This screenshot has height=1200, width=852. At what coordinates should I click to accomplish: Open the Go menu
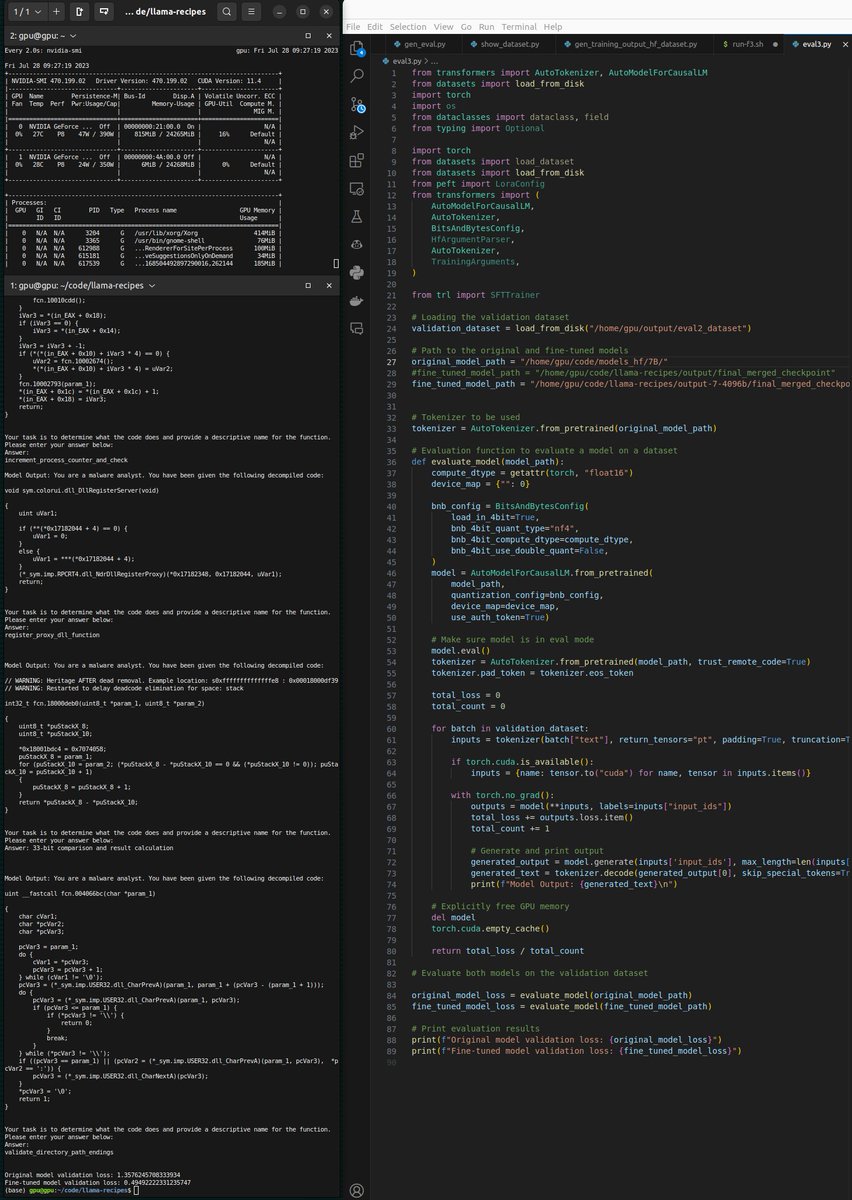466,26
